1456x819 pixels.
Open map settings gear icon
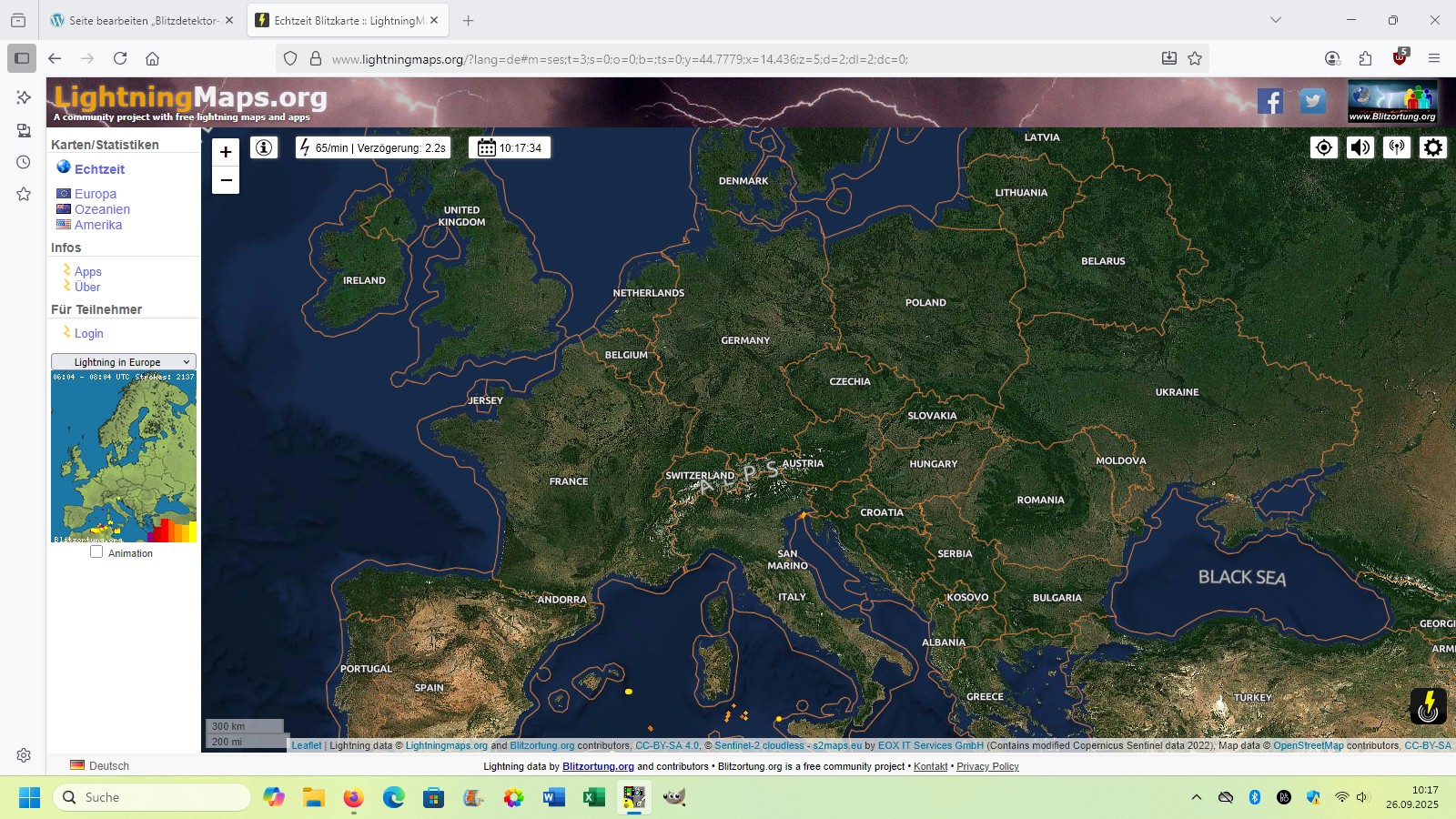1432,147
